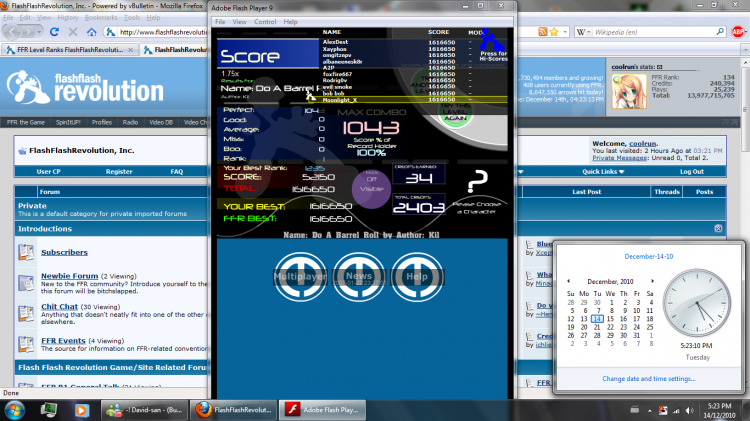This screenshot has width=750, height=421.
Task: Click the Adblock Plus ABP icon
Action: point(738,32)
